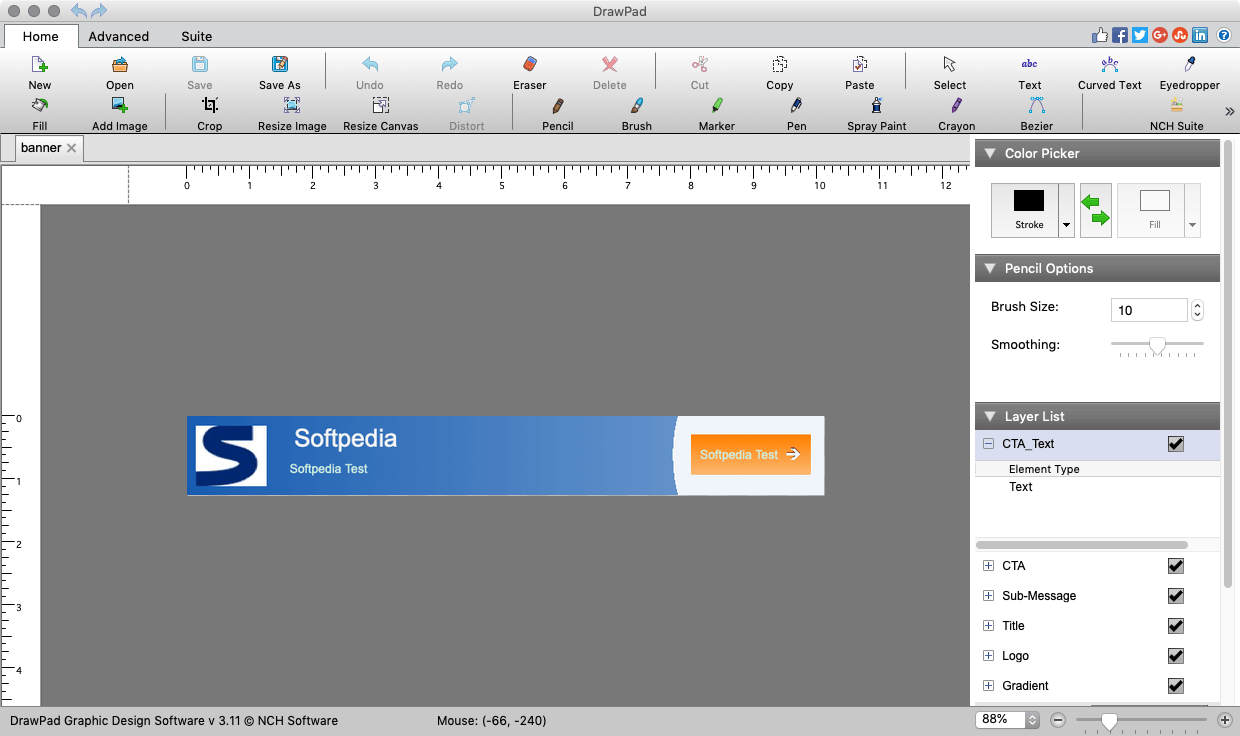
Task: Swap stroke and fill colors
Action: click(1095, 210)
